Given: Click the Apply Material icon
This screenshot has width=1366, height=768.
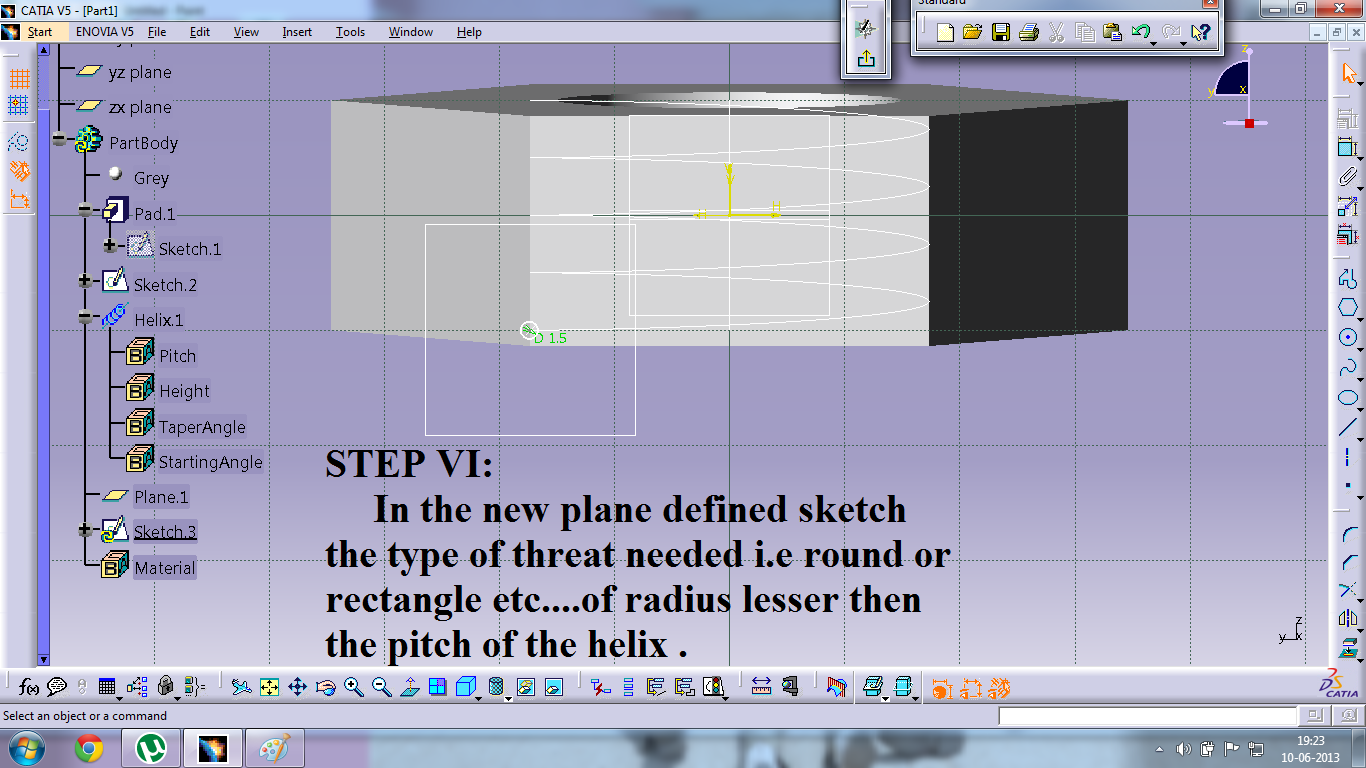Looking at the screenshot, I should click(837, 687).
